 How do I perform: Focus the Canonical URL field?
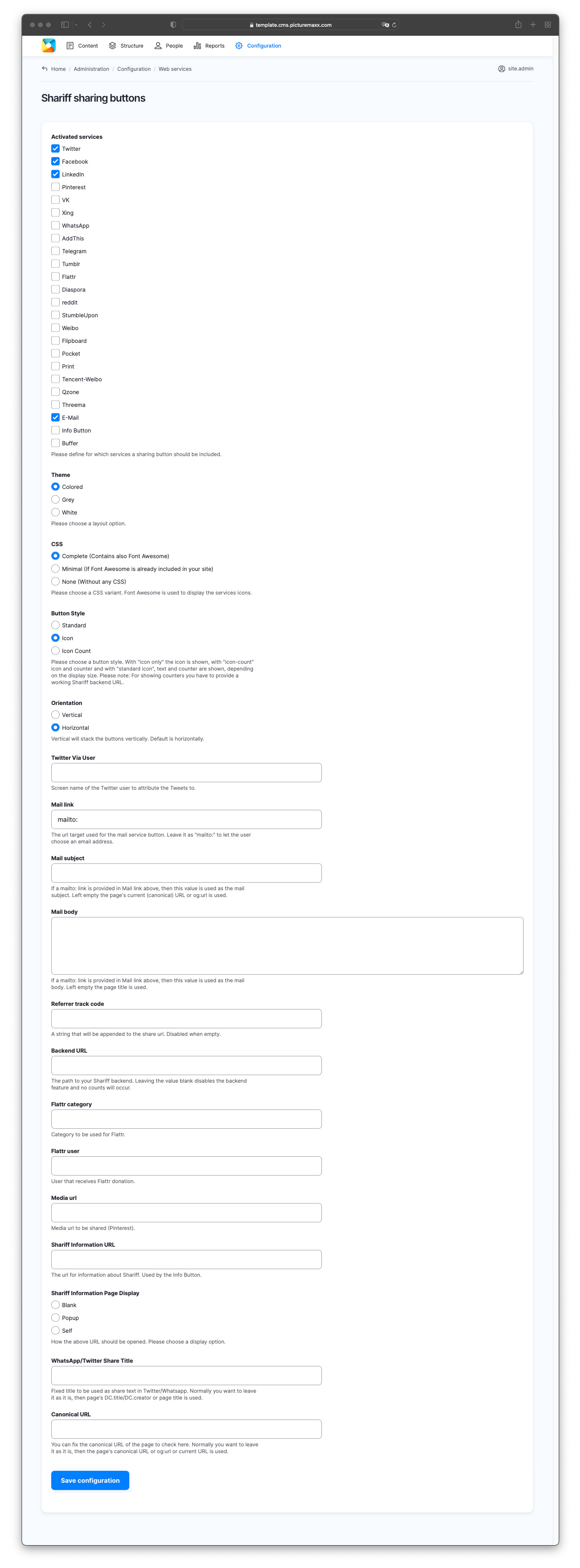[x=187, y=1429]
